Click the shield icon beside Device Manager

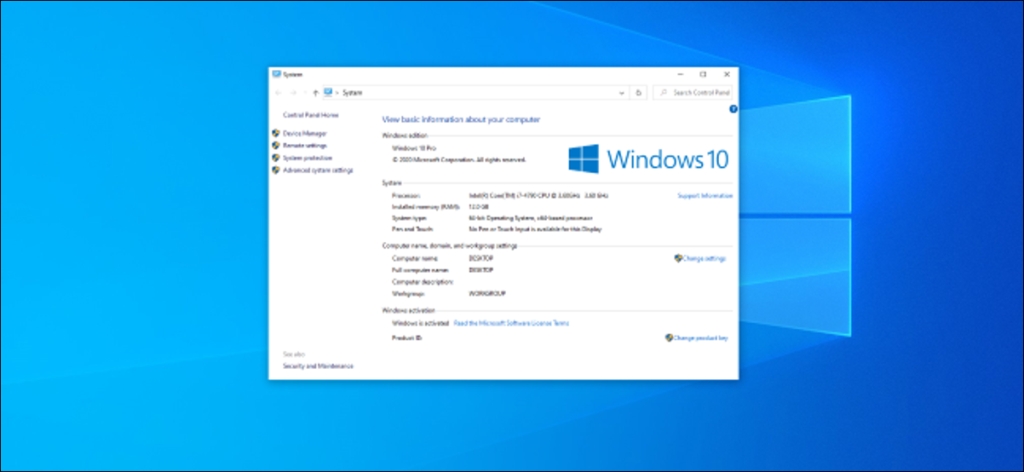click(x=276, y=133)
